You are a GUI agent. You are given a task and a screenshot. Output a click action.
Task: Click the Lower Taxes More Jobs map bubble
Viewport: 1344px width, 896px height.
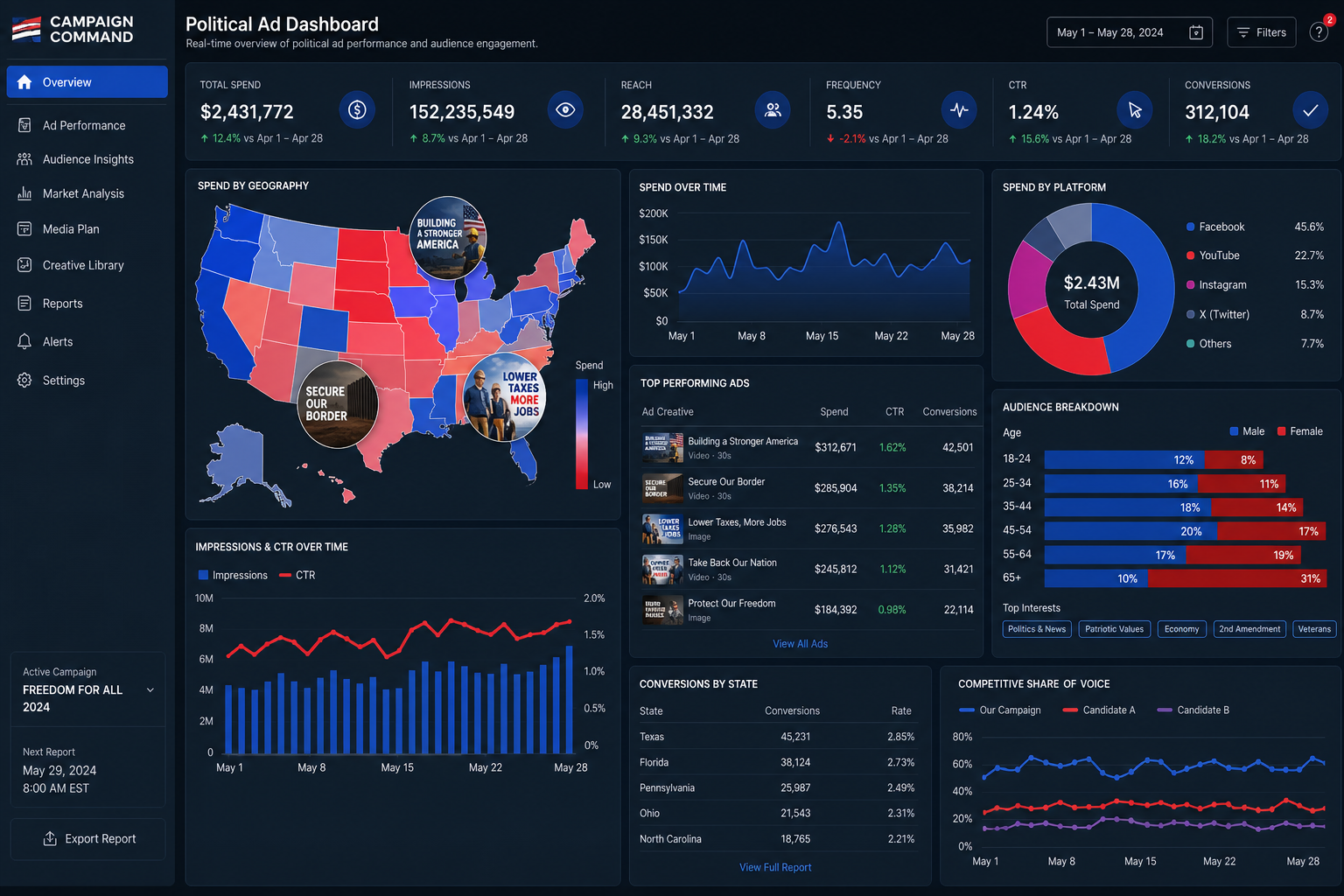click(x=505, y=398)
